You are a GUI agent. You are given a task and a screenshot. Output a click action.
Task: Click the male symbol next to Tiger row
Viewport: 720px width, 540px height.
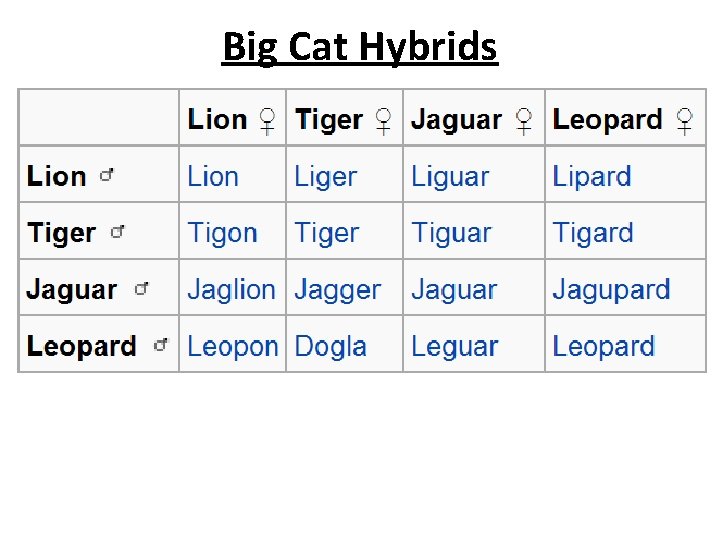[x=118, y=231]
